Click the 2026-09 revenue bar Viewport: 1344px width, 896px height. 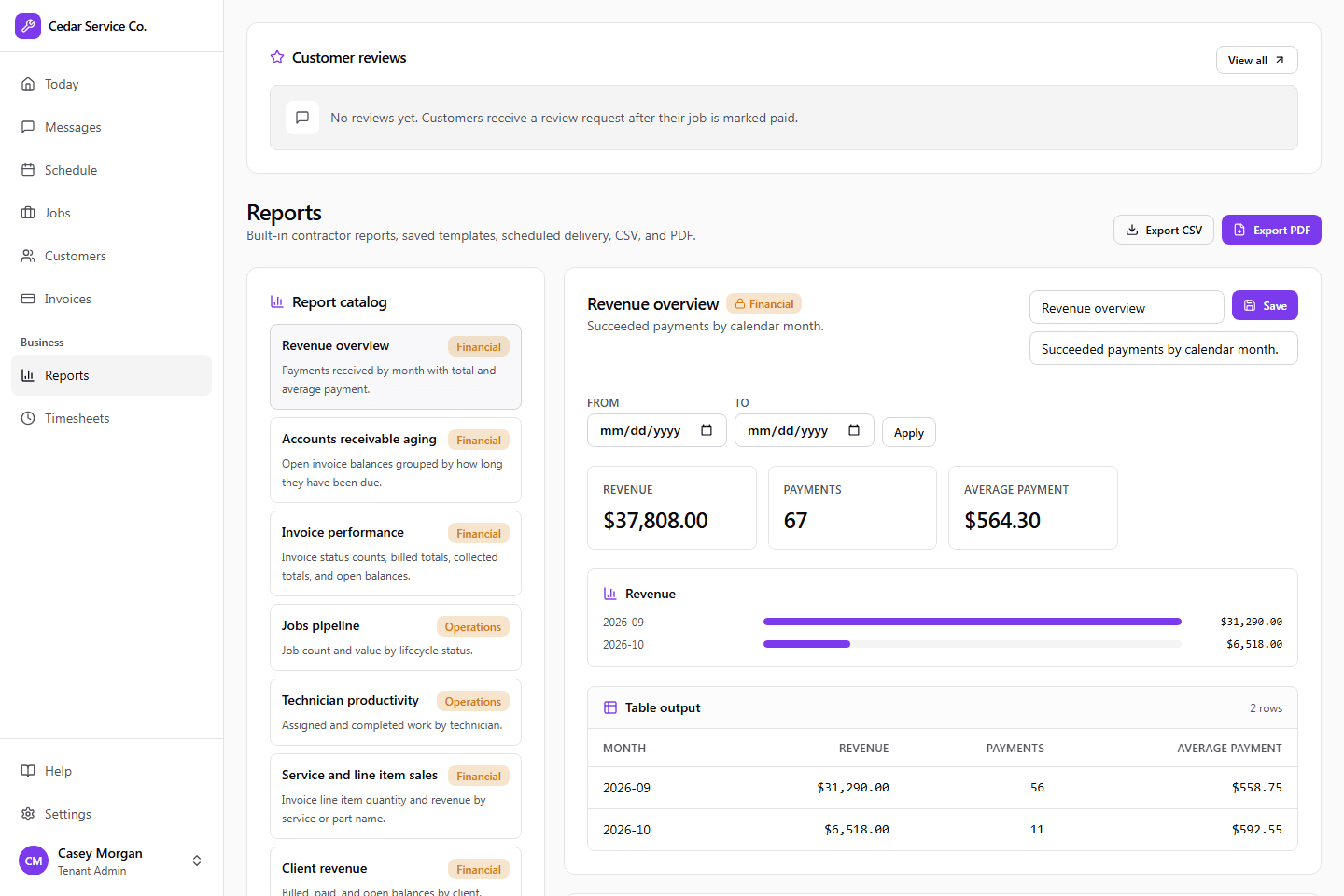[973, 622]
